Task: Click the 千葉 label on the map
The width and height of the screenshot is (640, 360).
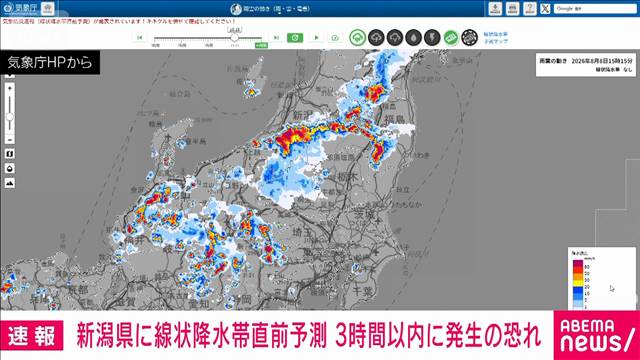Action: click(363, 291)
